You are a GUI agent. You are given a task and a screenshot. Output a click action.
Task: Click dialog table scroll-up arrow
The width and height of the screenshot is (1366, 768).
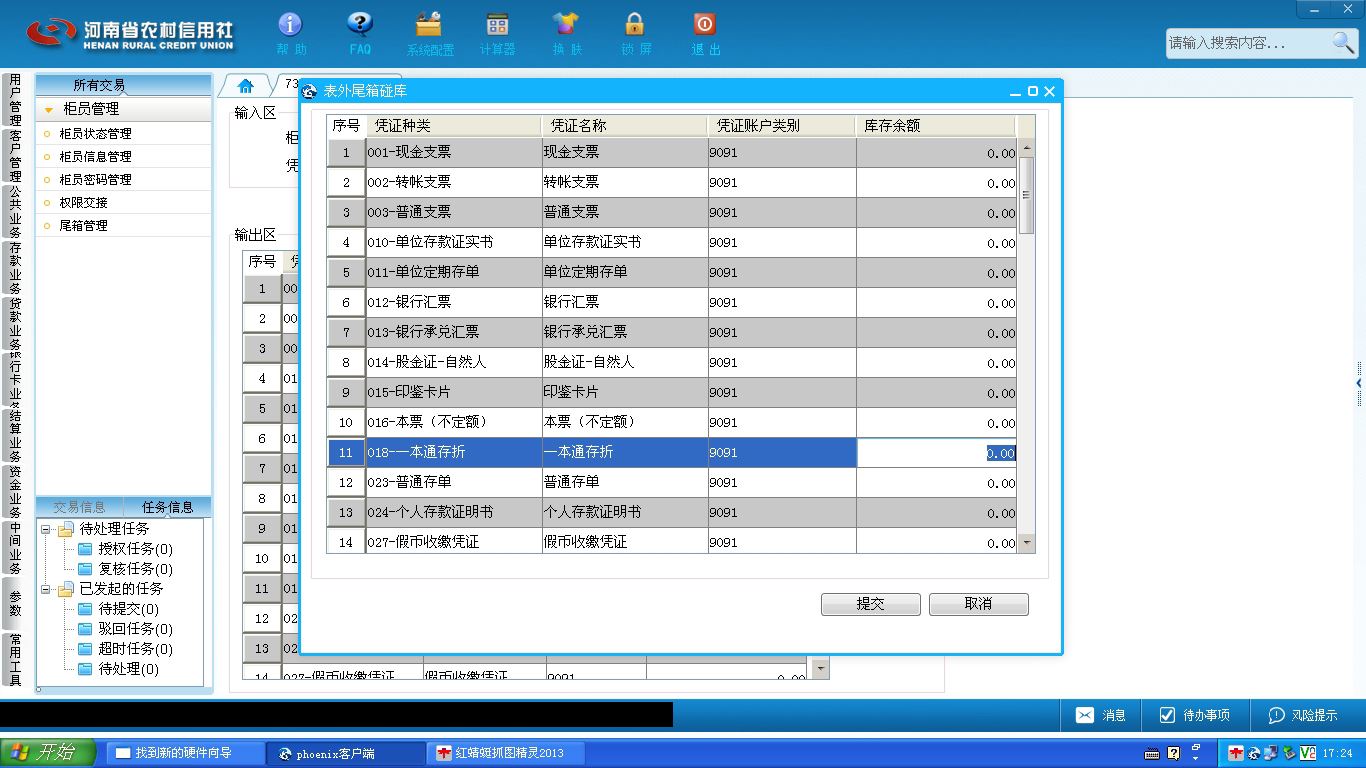coord(1026,148)
